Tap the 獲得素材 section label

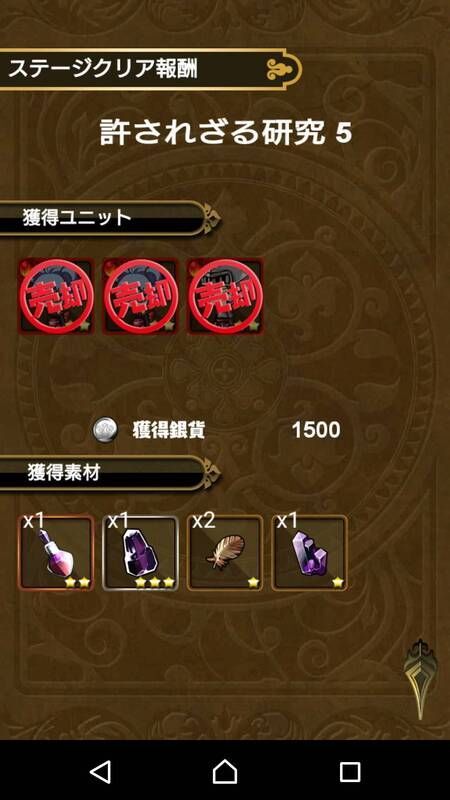click(63, 473)
